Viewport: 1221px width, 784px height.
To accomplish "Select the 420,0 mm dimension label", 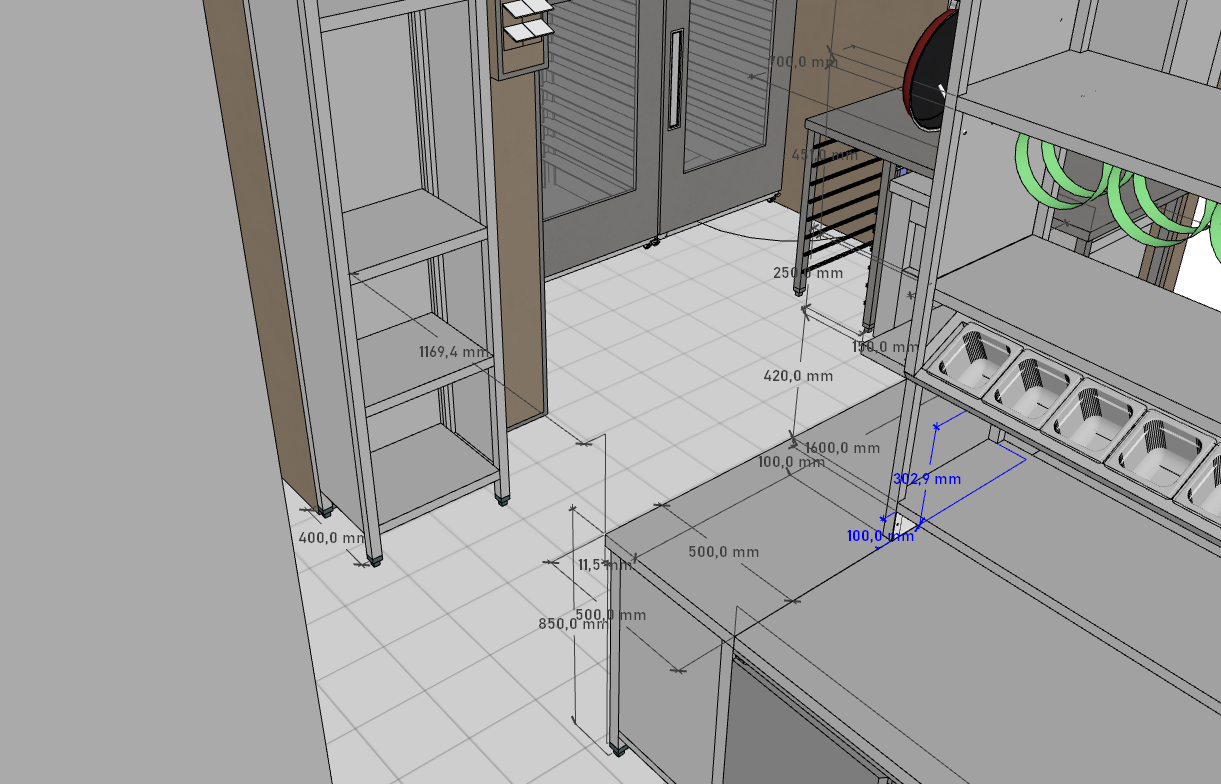I will coord(798,376).
